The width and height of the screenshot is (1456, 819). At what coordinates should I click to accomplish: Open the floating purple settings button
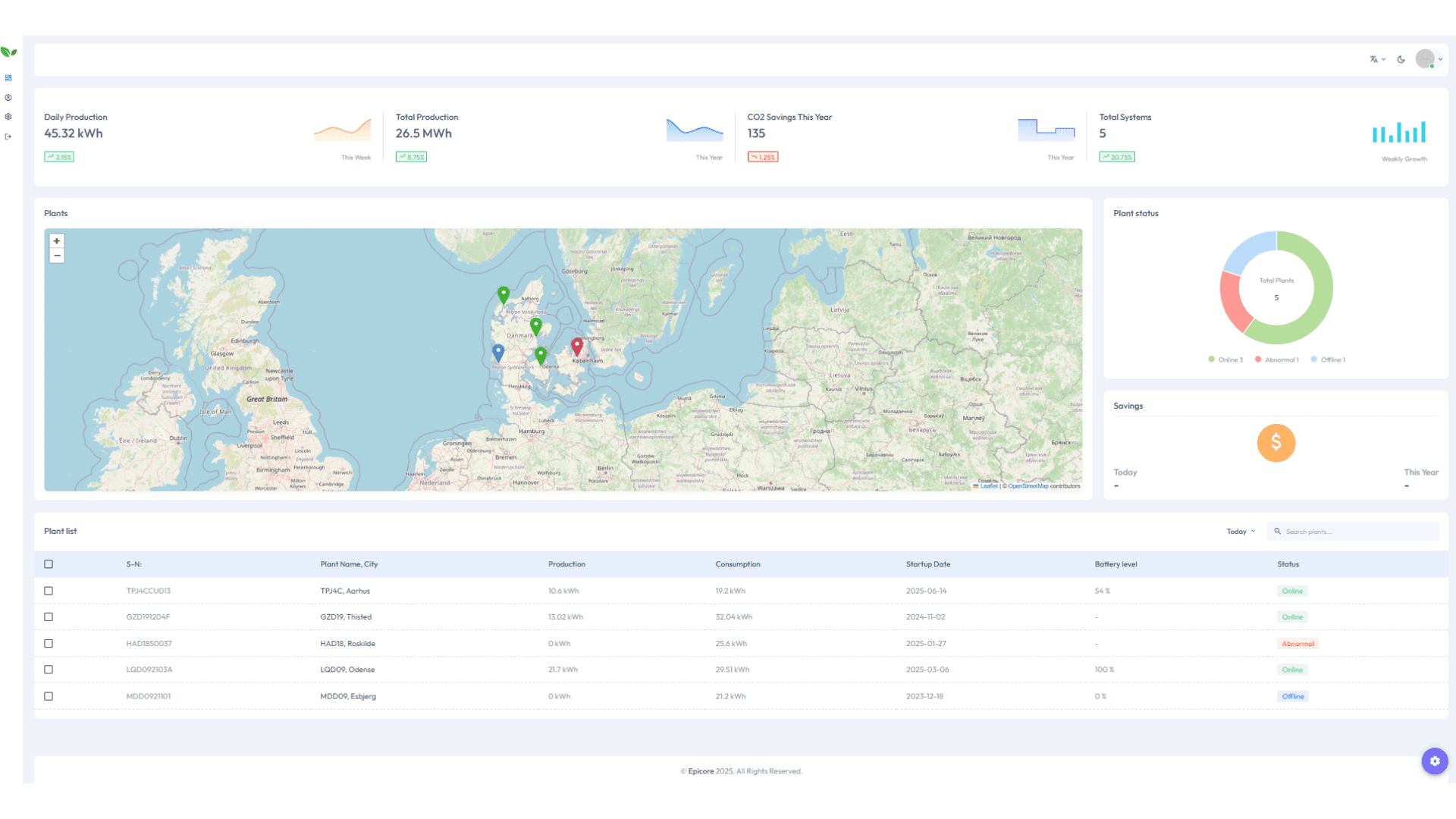(x=1435, y=761)
